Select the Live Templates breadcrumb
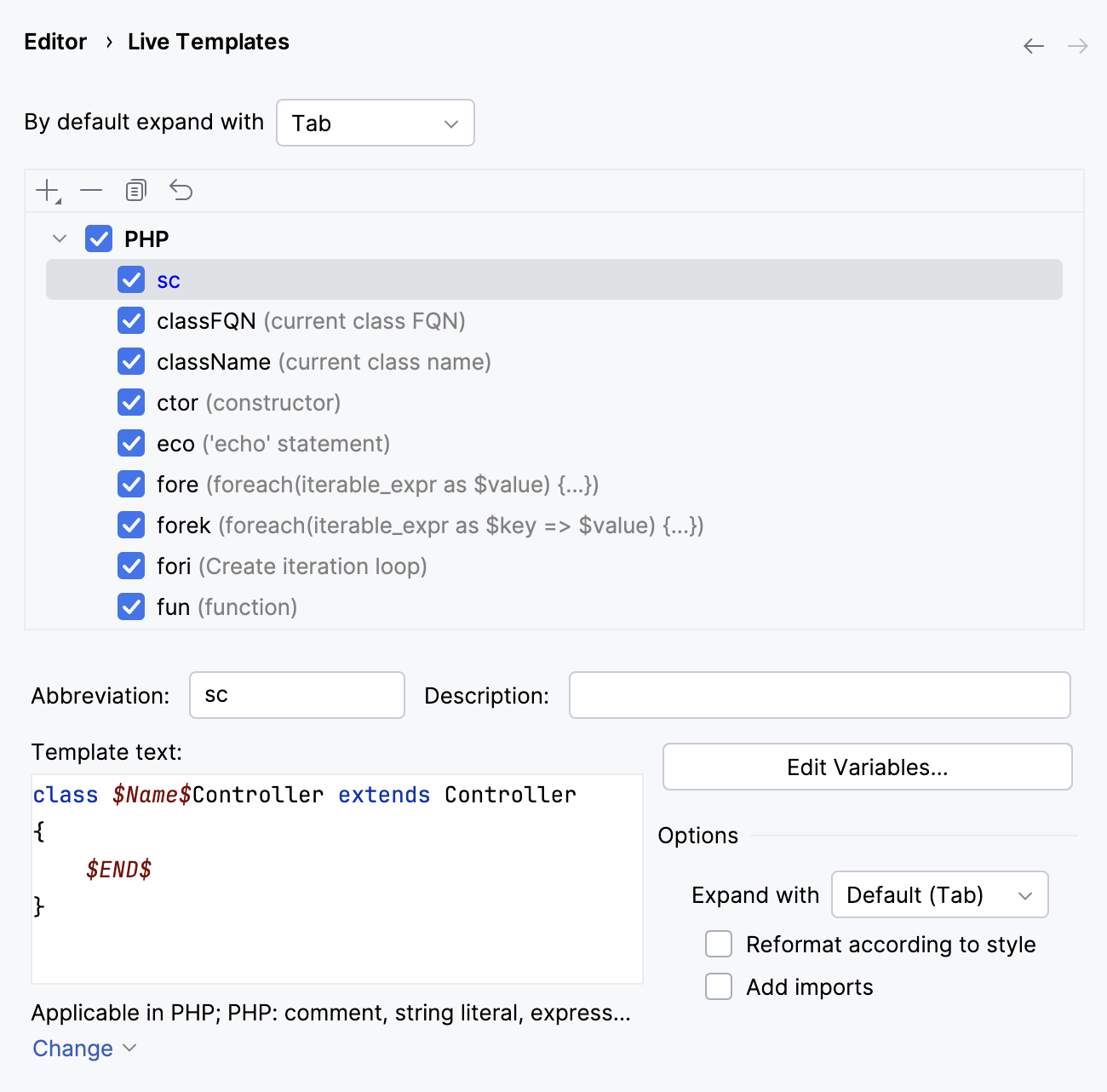The height and width of the screenshot is (1092, 1107). [x=208, y=41]
